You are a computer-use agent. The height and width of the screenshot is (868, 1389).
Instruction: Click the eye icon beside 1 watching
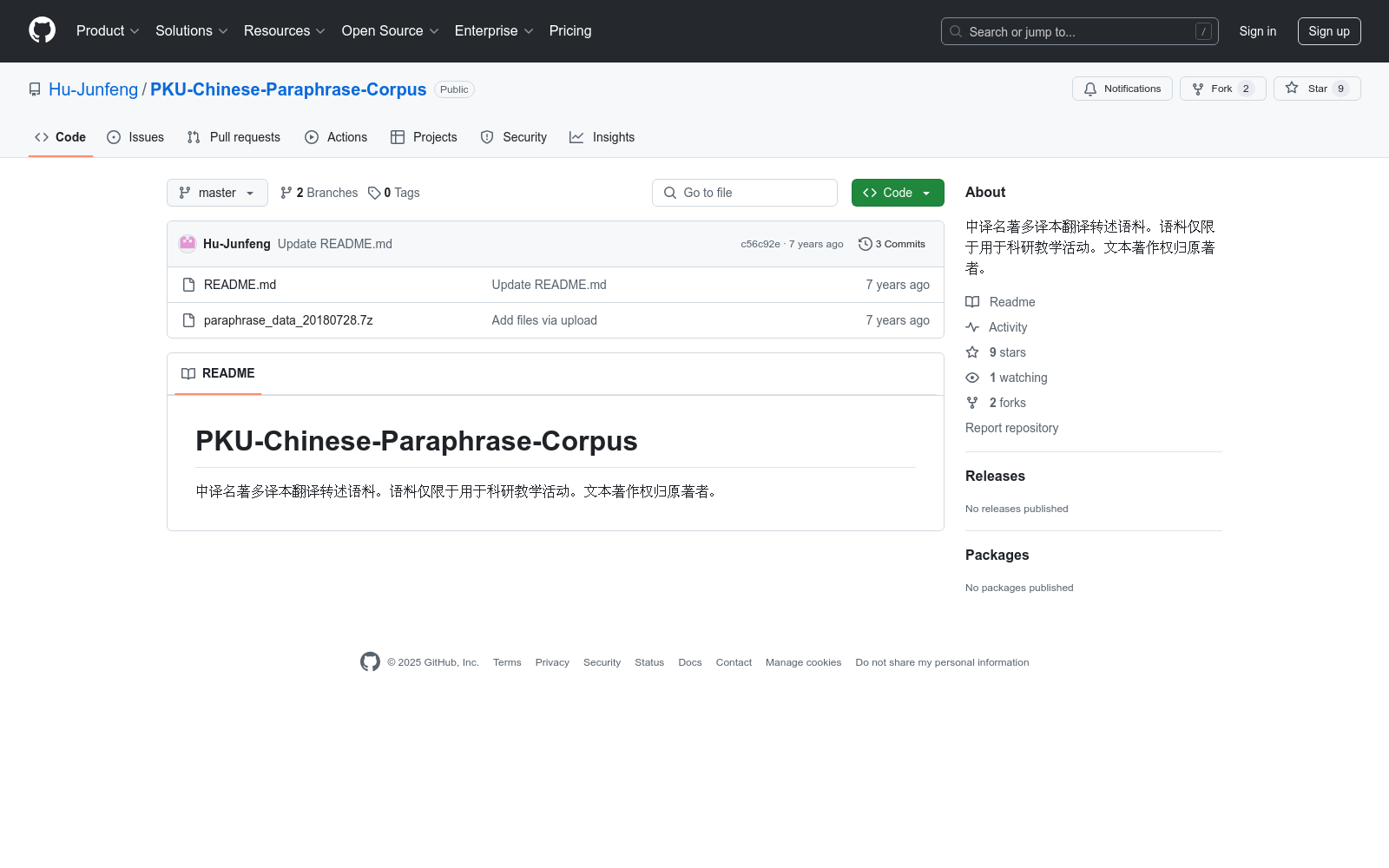coord(972,378)
